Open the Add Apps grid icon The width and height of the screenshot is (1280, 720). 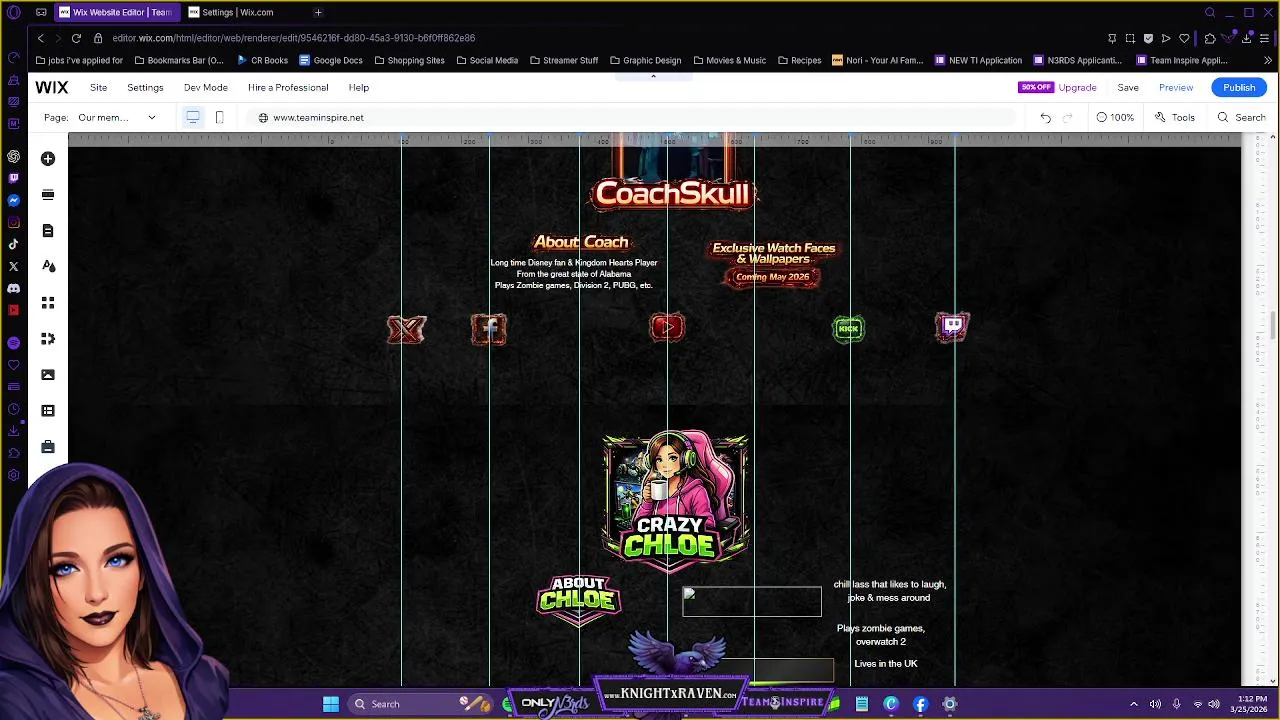48,303
